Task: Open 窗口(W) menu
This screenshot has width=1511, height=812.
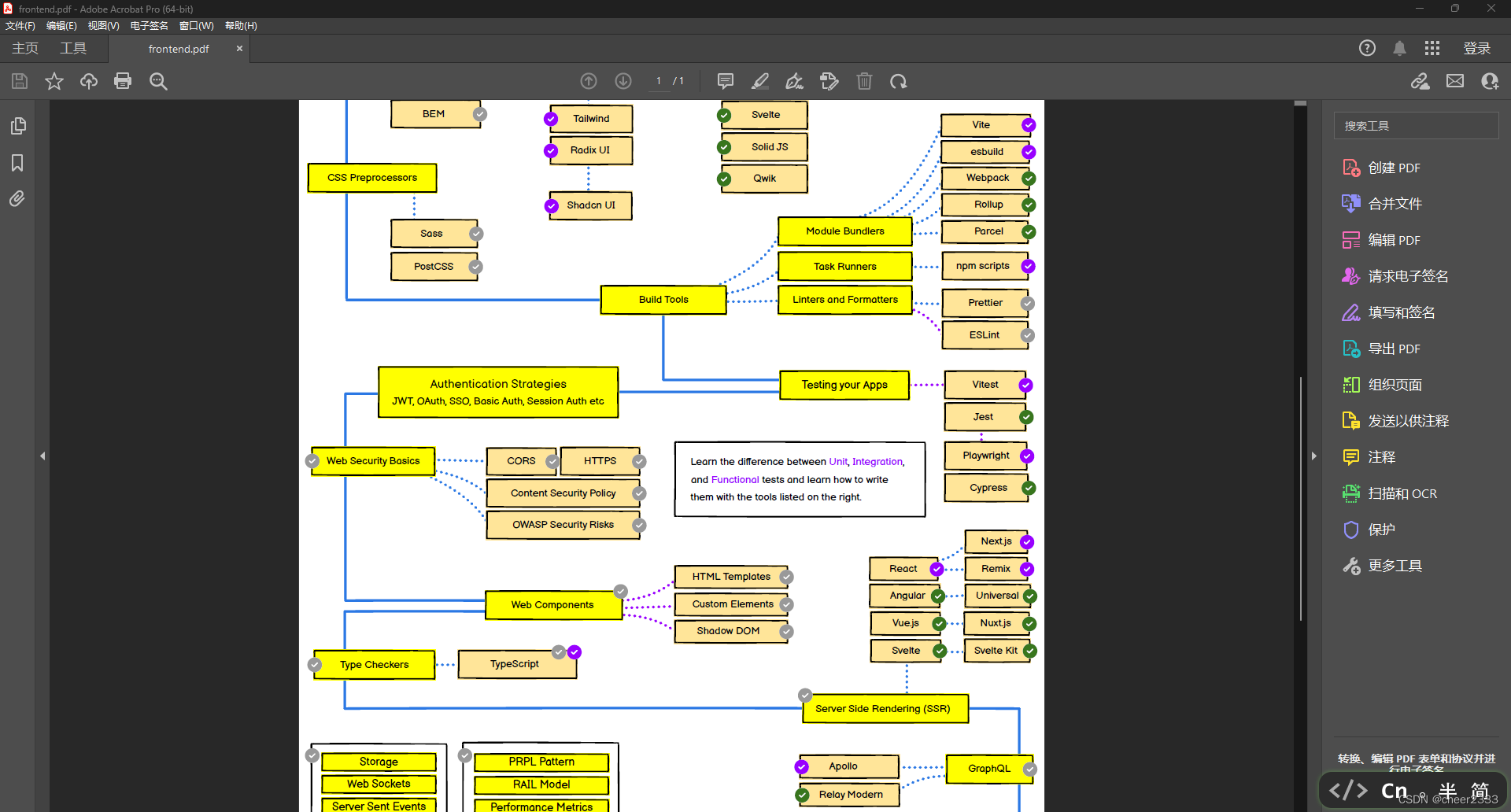Action: [197, 25]
